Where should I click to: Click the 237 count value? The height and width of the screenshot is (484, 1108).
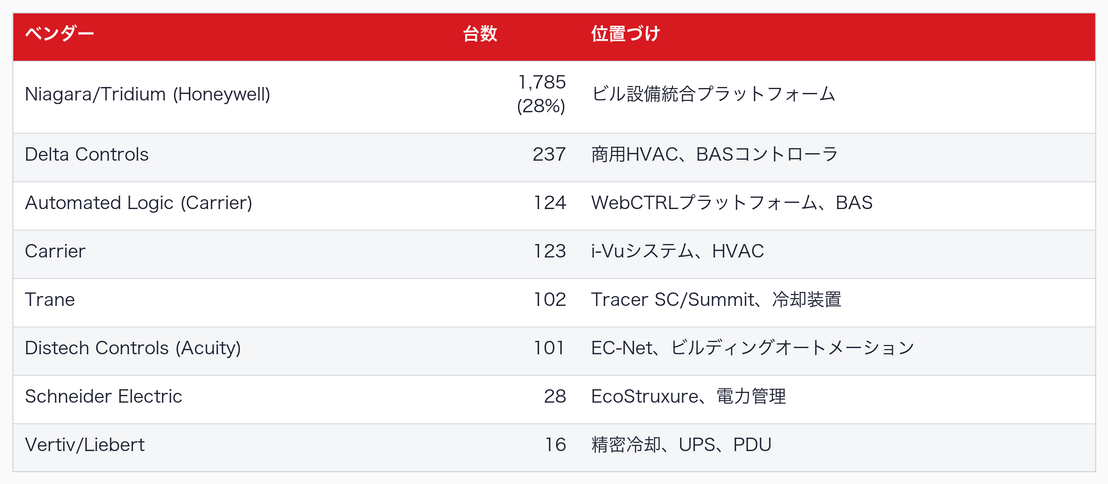550,155
